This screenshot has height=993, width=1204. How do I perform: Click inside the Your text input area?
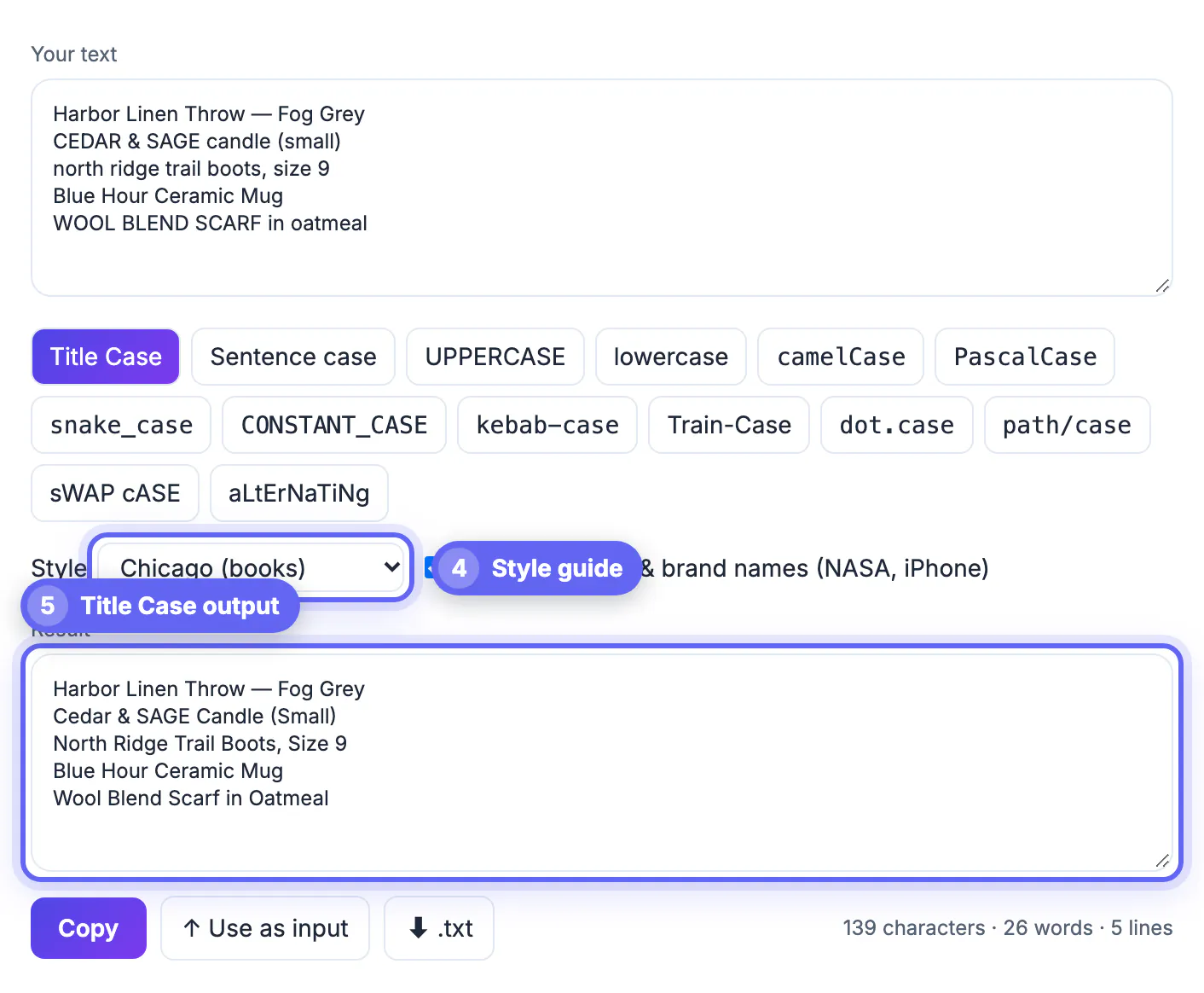(602, 188)
